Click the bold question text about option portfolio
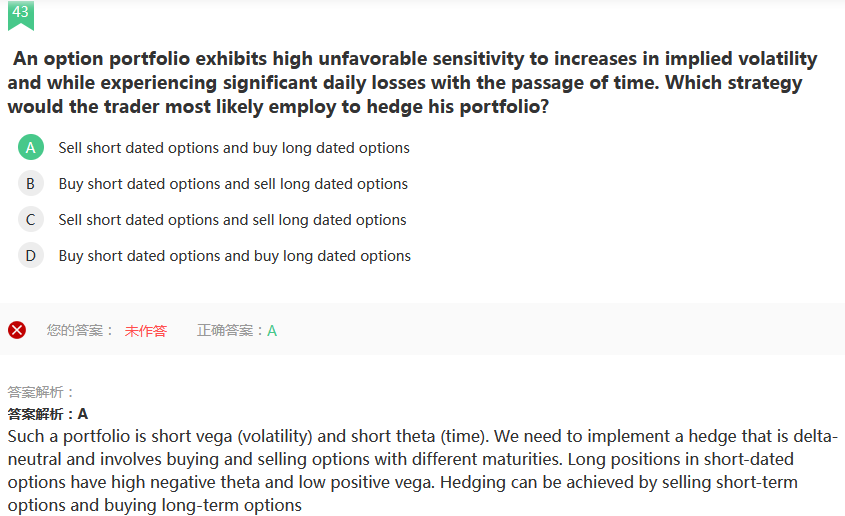 [x=410, y=83]
